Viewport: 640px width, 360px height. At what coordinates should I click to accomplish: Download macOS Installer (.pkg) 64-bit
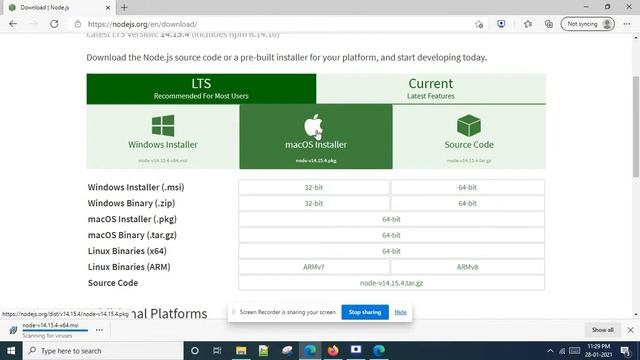391,219
